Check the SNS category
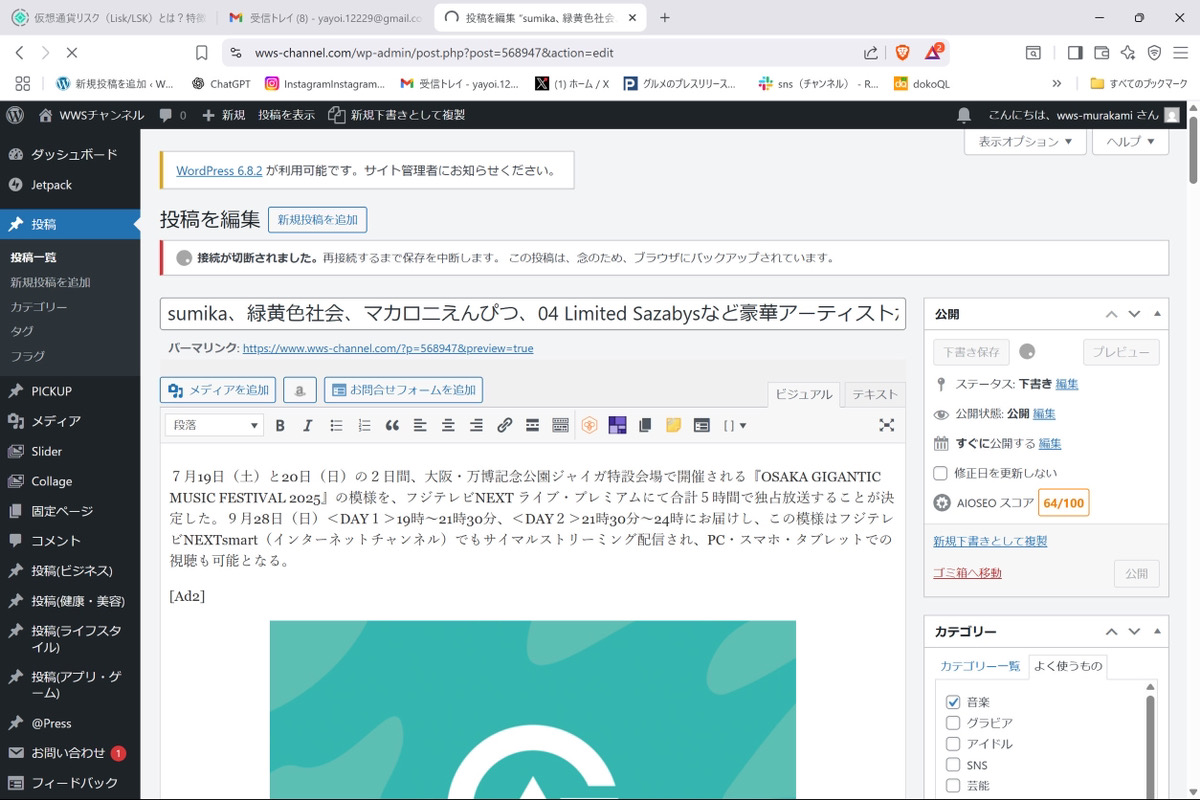 click(x=953, y=765)
